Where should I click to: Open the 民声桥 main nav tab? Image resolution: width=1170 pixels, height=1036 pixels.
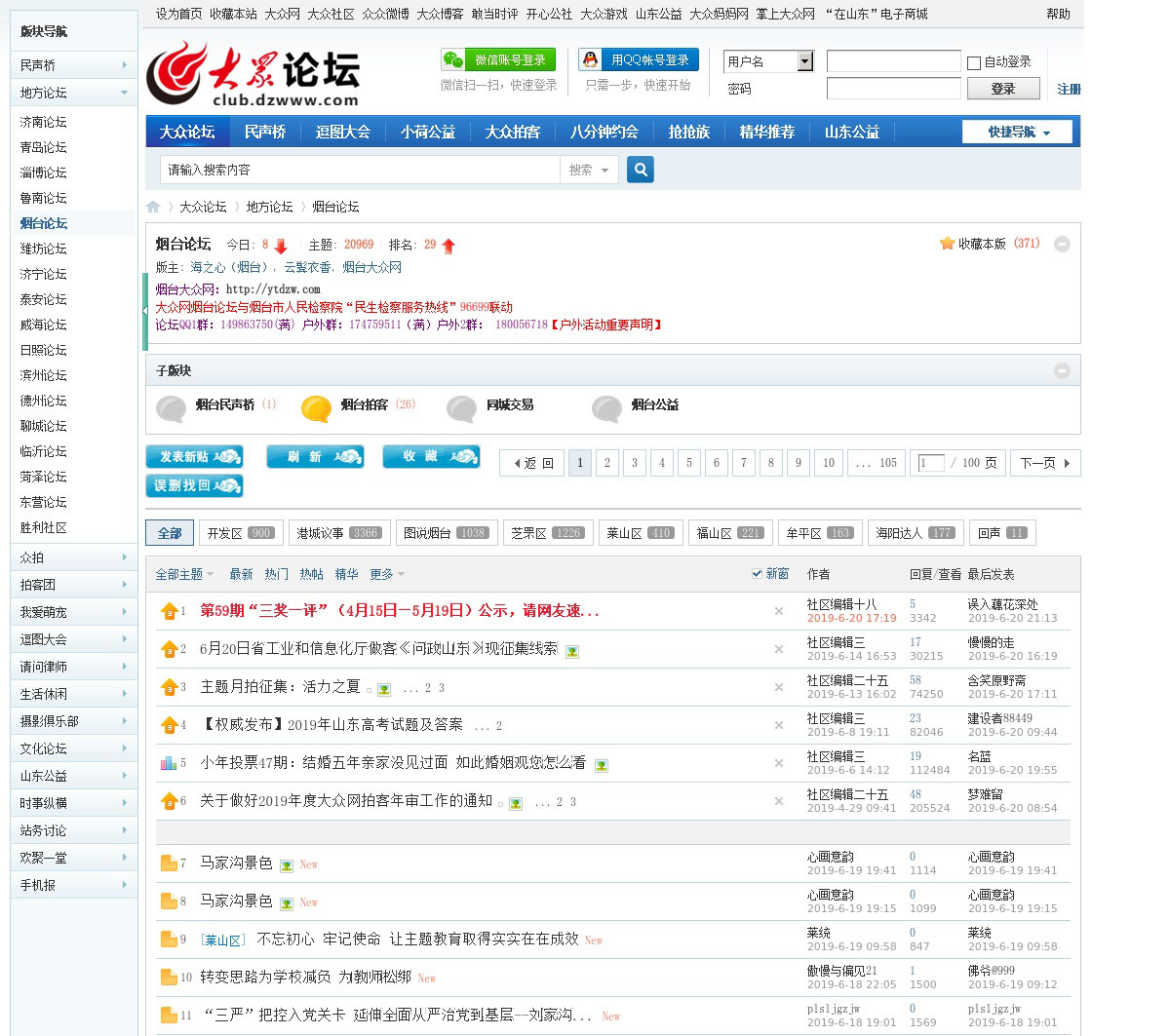[x=265, y=132]
